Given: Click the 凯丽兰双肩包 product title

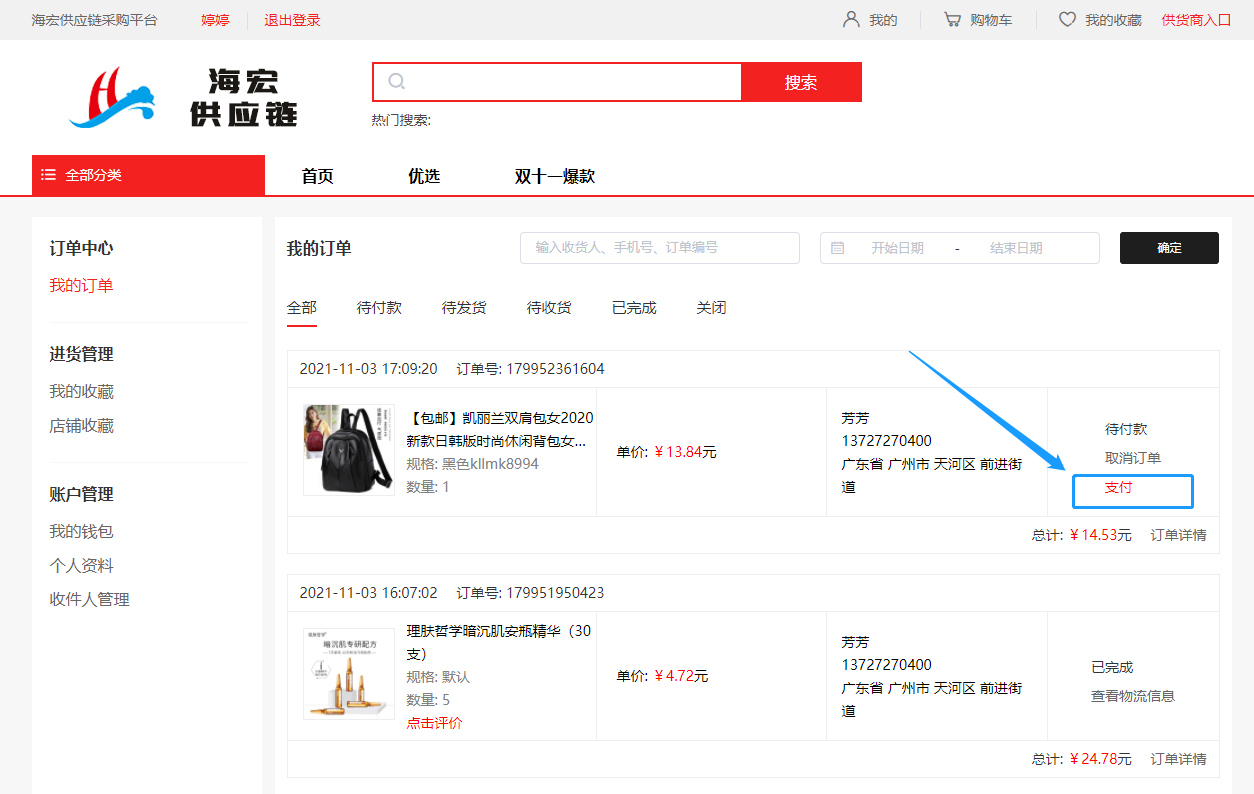Looking at the screenshot, I should pos(499,429).
